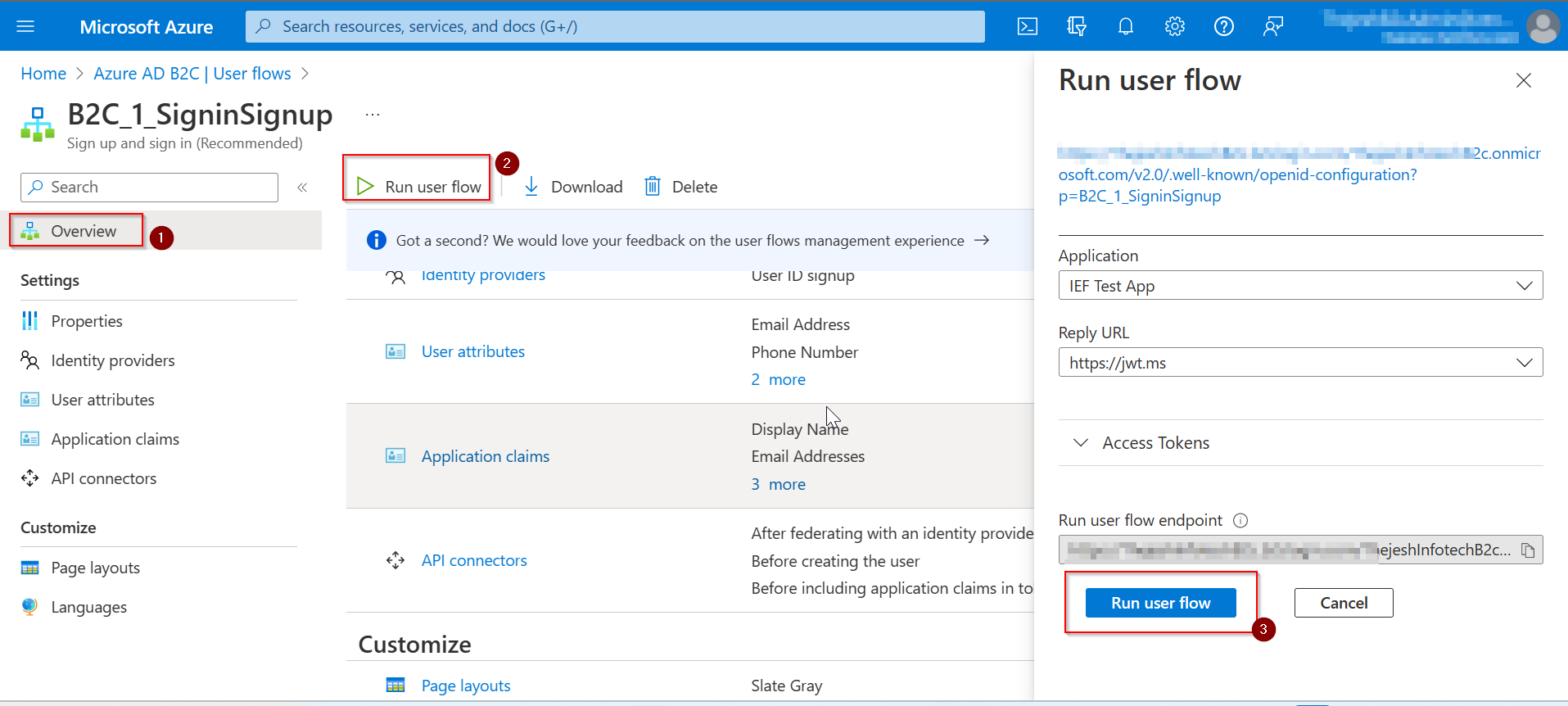The height and width of the screenshot is (706, 1568).
Task: Click the User attributes row icon in overview
Action: coord(395,351)
